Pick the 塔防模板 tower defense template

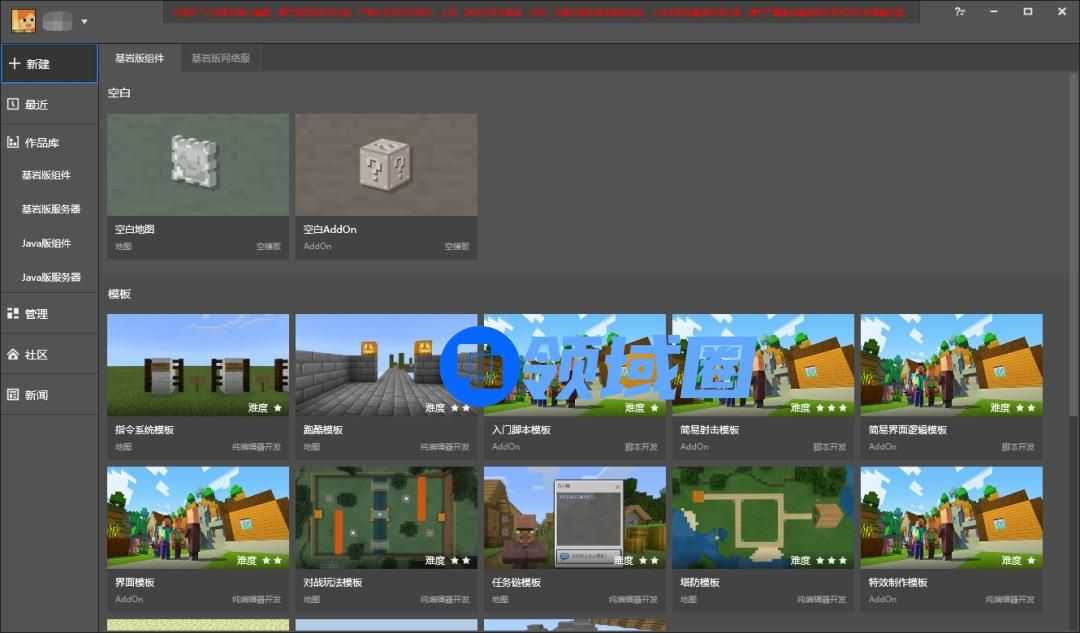coord(762,517)
